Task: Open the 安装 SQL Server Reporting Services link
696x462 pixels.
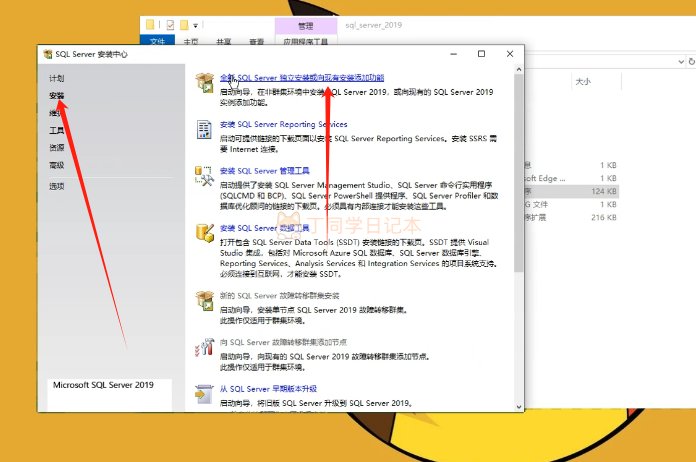Action: pyautogui.click(x=283, y=125)
